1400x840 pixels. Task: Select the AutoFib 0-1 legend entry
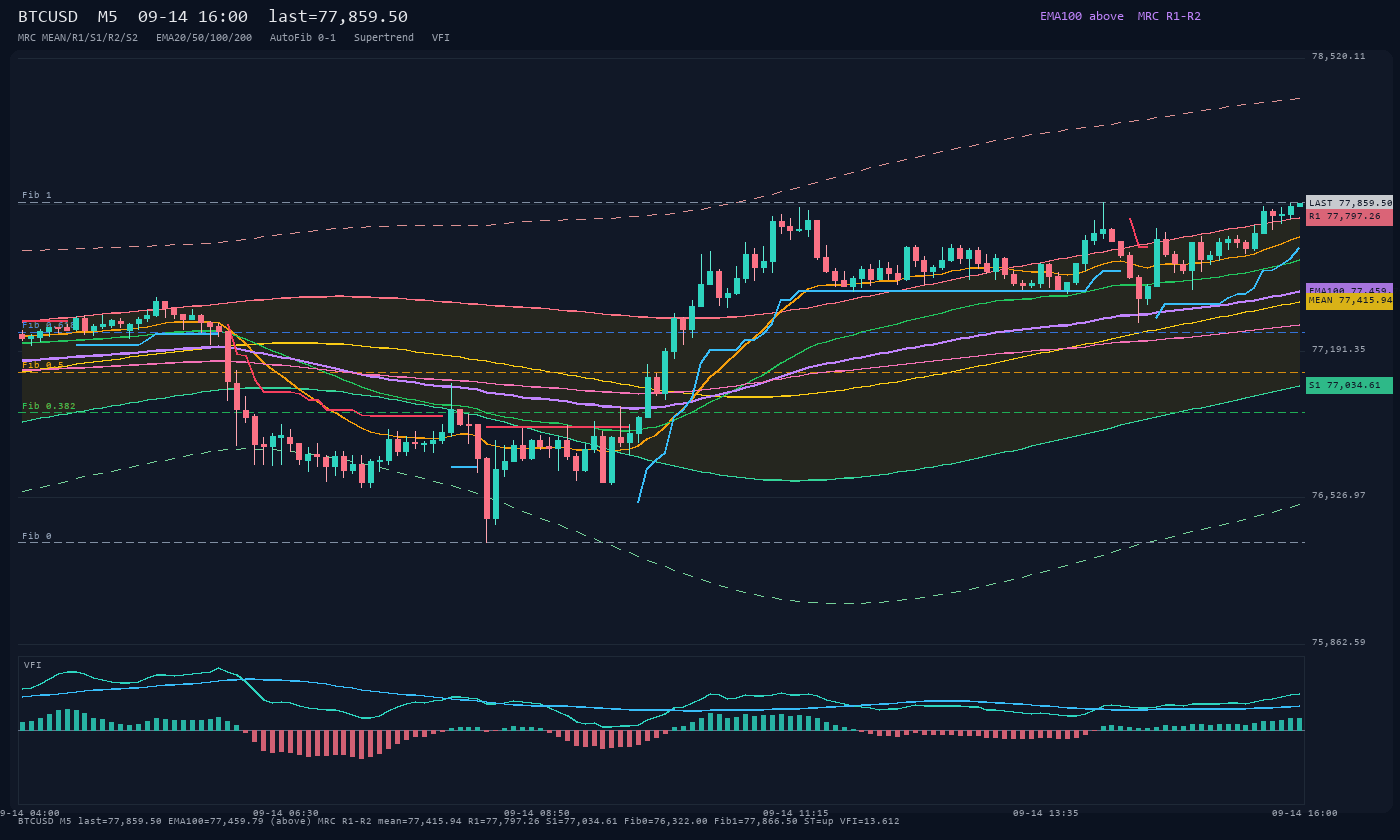pyautogui.click(x=303, y=37)
